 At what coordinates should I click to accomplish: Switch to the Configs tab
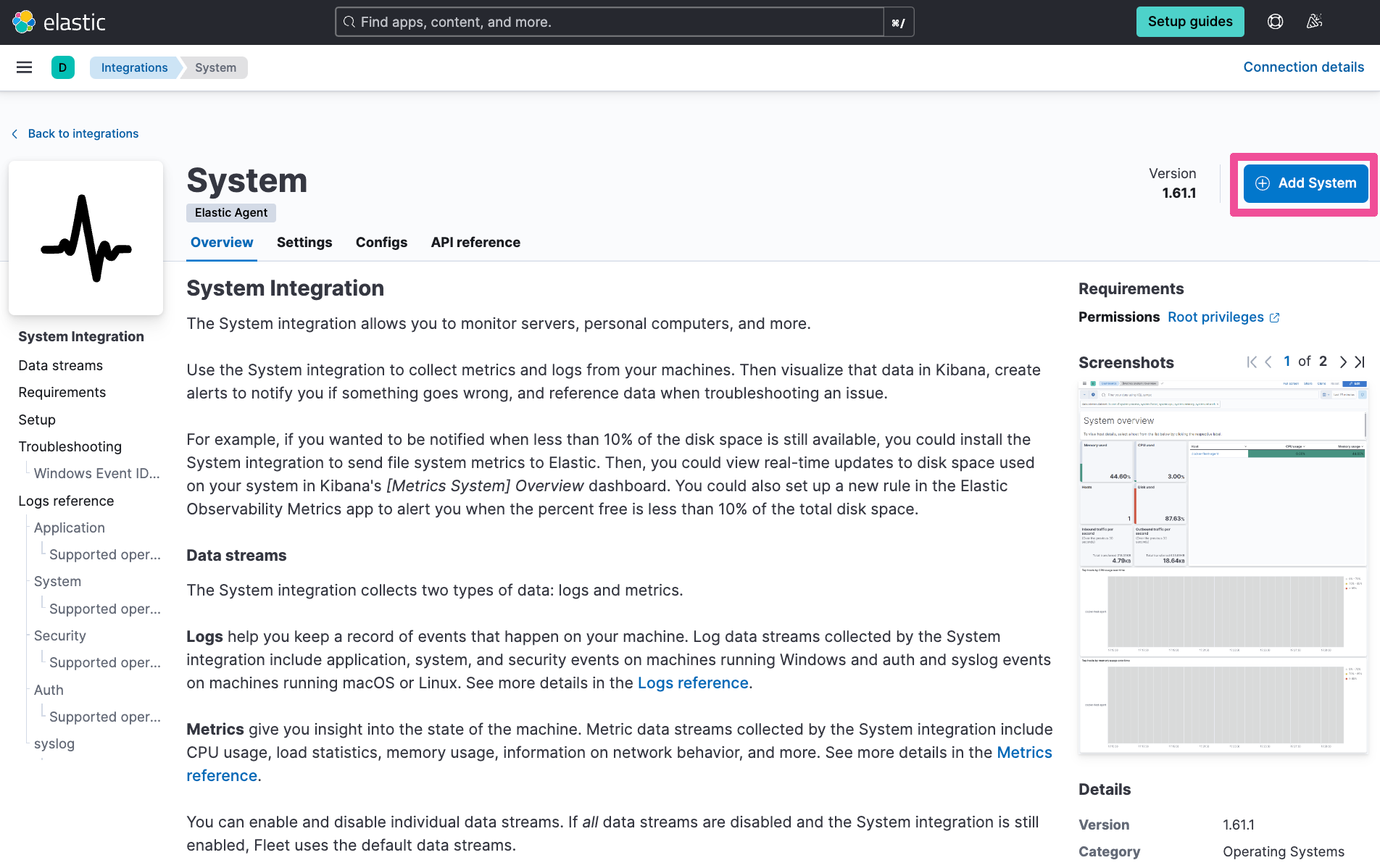click(381, 242)
